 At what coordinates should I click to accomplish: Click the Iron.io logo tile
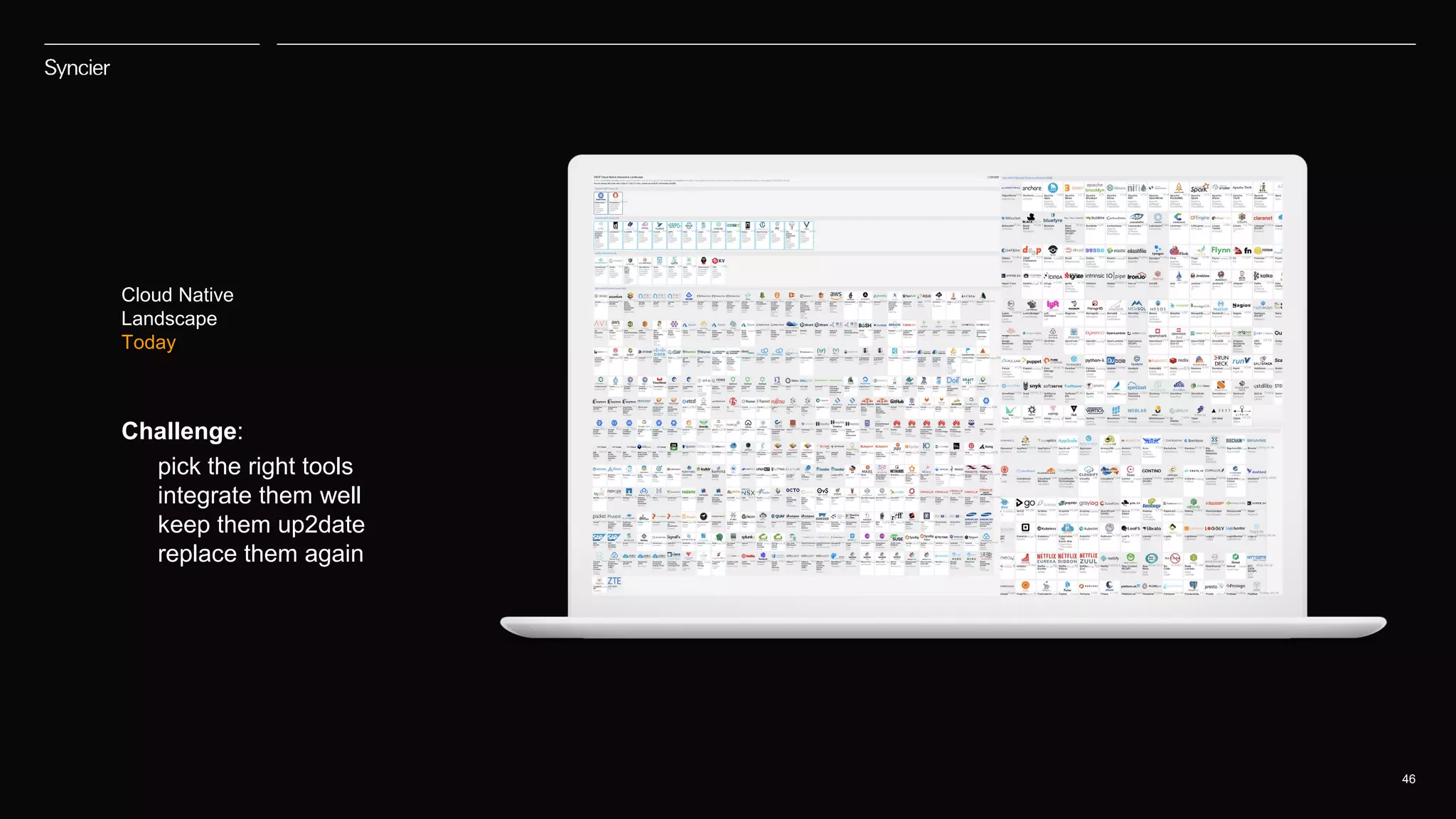point(1136,277)
